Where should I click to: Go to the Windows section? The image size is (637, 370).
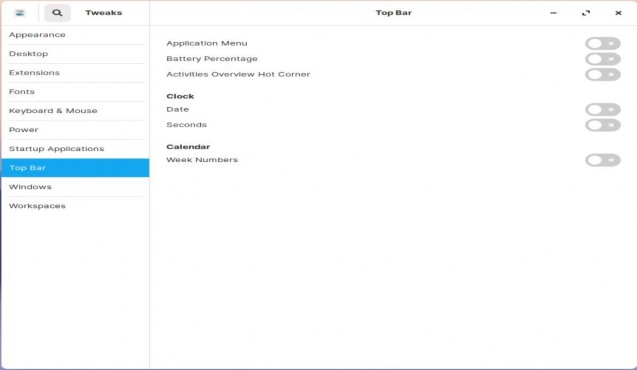point(75,187)
